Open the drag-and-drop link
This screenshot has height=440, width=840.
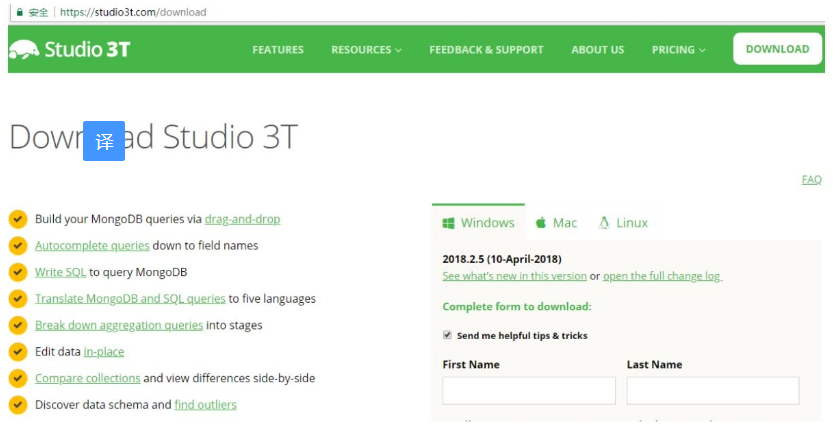coord(242,219)
